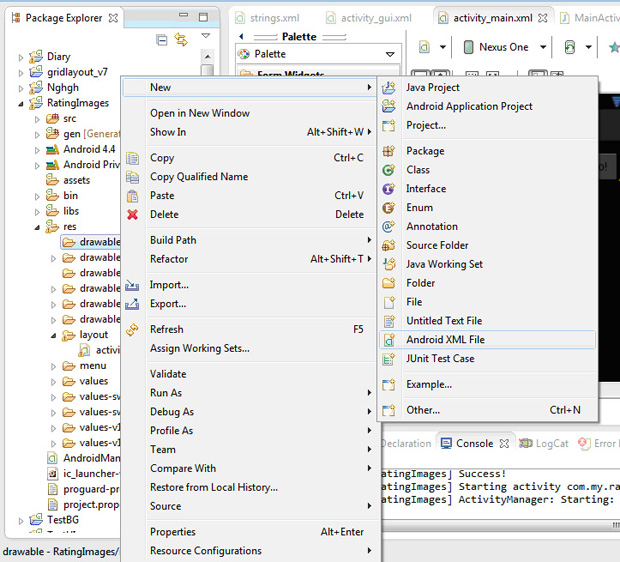Expand the gridlayout_v7 project
620x562 pixels.
tap(21, 73)
